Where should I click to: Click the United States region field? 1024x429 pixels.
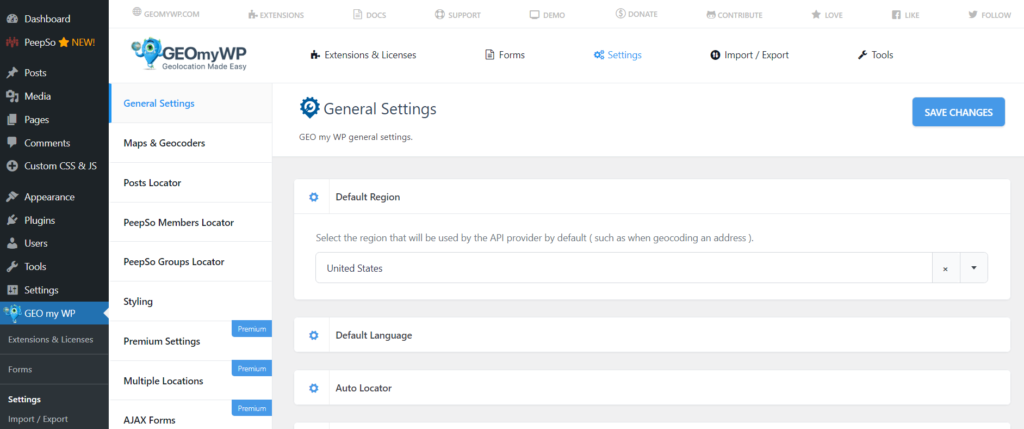coord(624,268)
